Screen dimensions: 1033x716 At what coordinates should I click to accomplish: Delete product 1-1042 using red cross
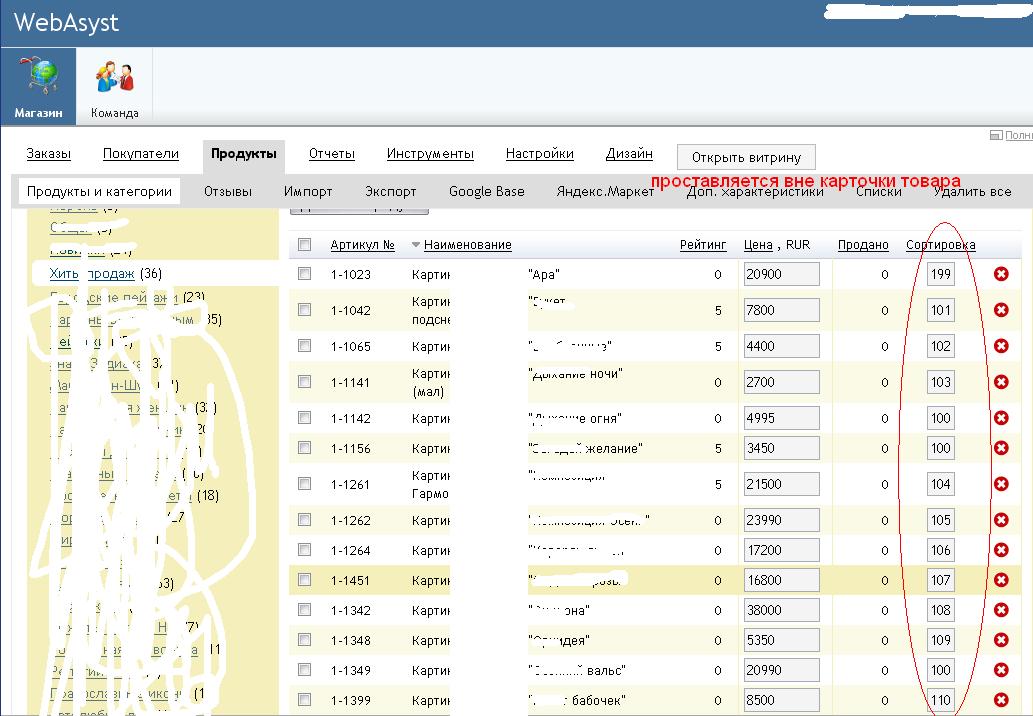click(1001, 310)
